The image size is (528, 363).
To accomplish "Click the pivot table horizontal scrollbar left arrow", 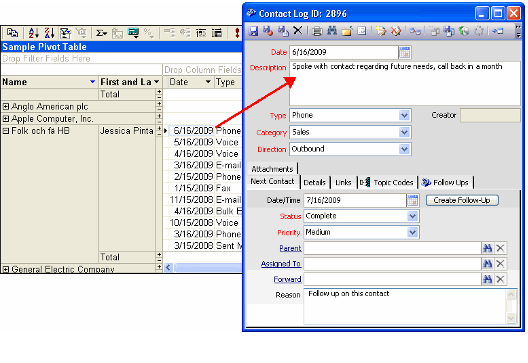I will point(168,268).
